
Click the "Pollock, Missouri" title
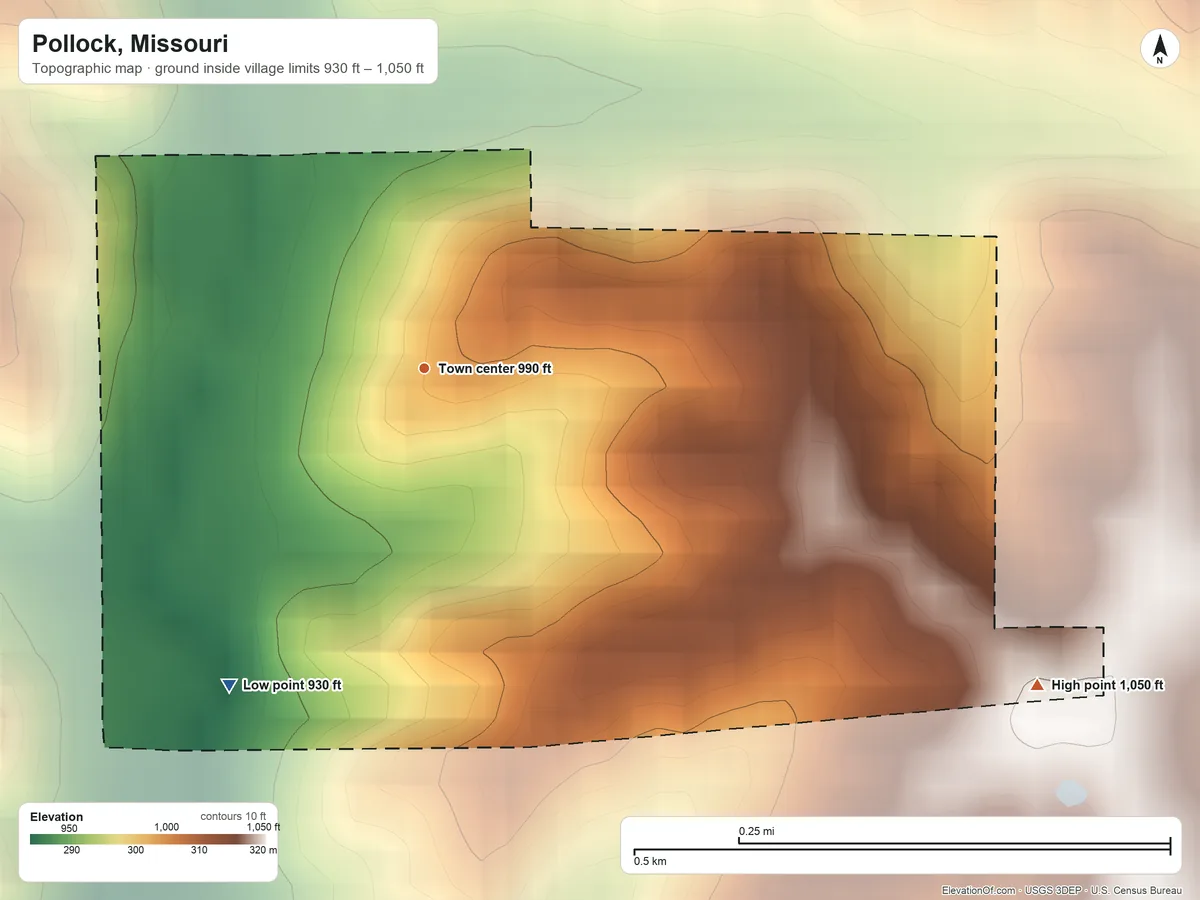[130, 44]
